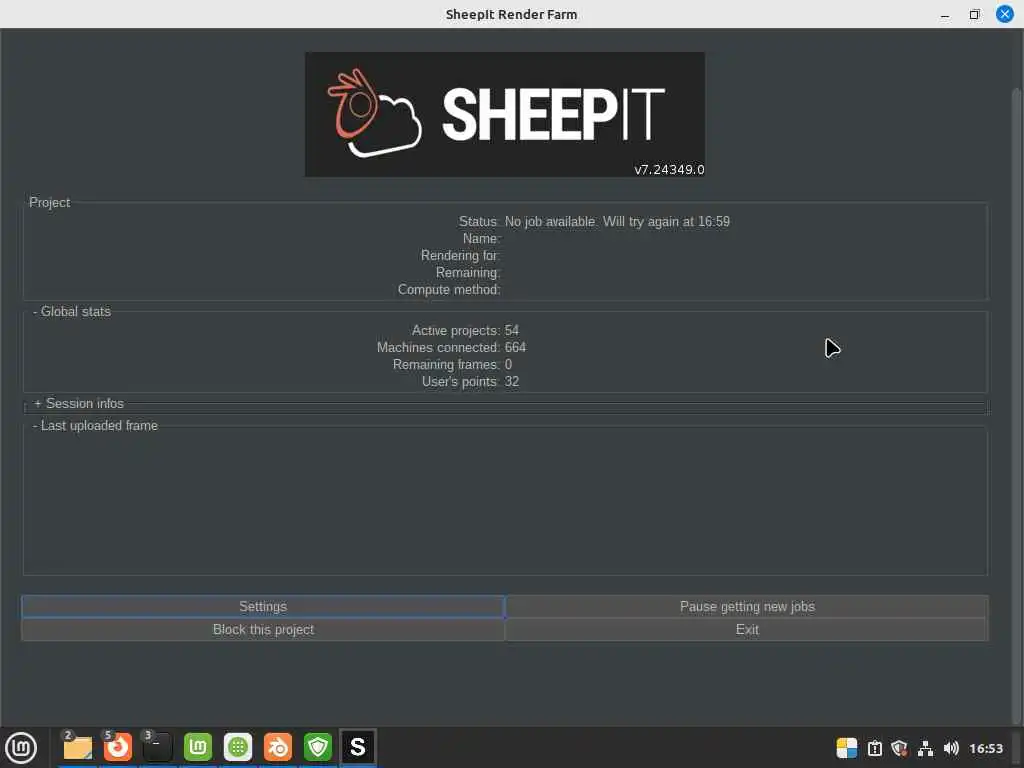Click the User's points value 32

[511, 381]
